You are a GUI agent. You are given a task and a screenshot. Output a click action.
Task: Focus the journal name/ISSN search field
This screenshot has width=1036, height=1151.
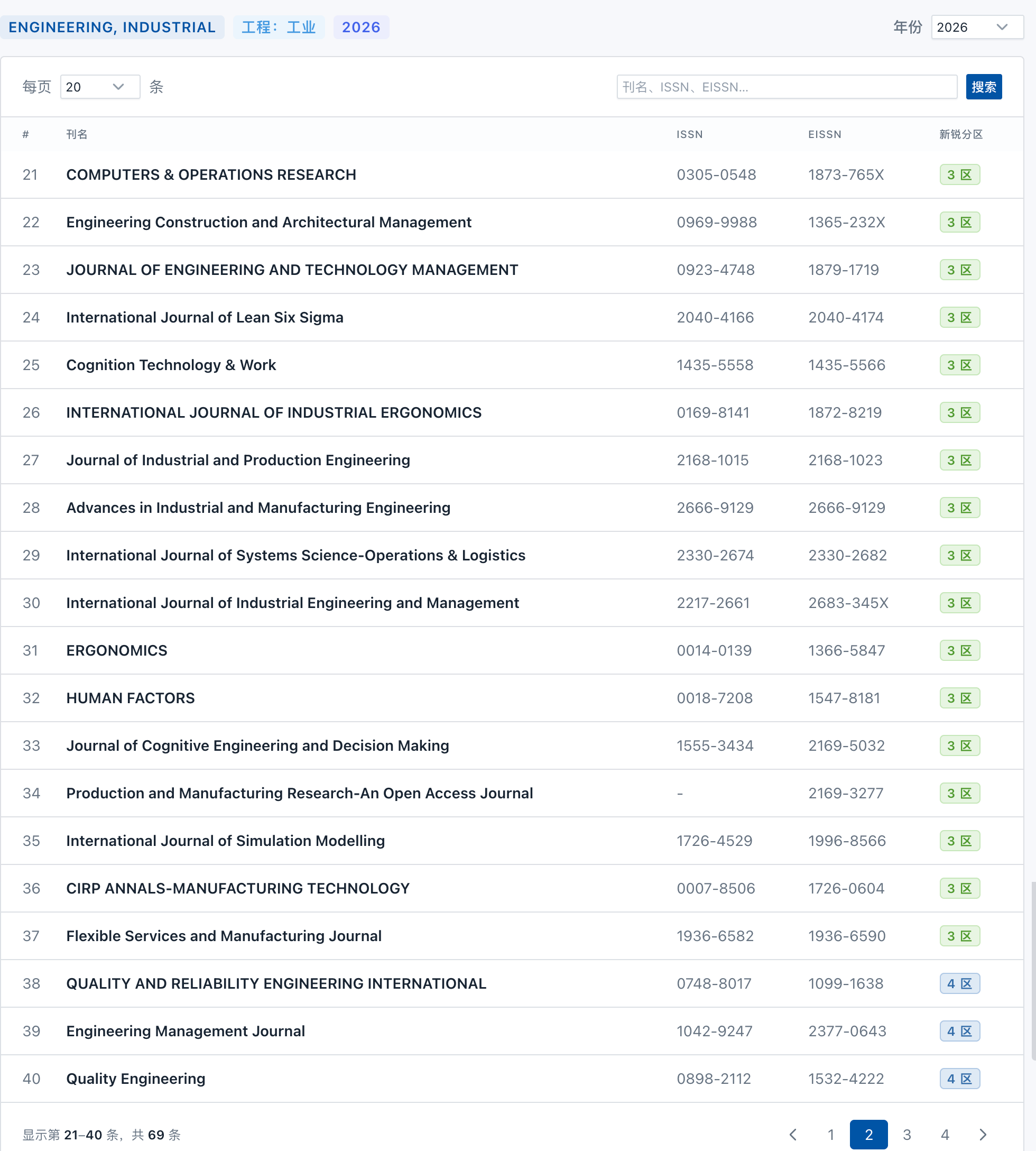[x=787, y=87]
